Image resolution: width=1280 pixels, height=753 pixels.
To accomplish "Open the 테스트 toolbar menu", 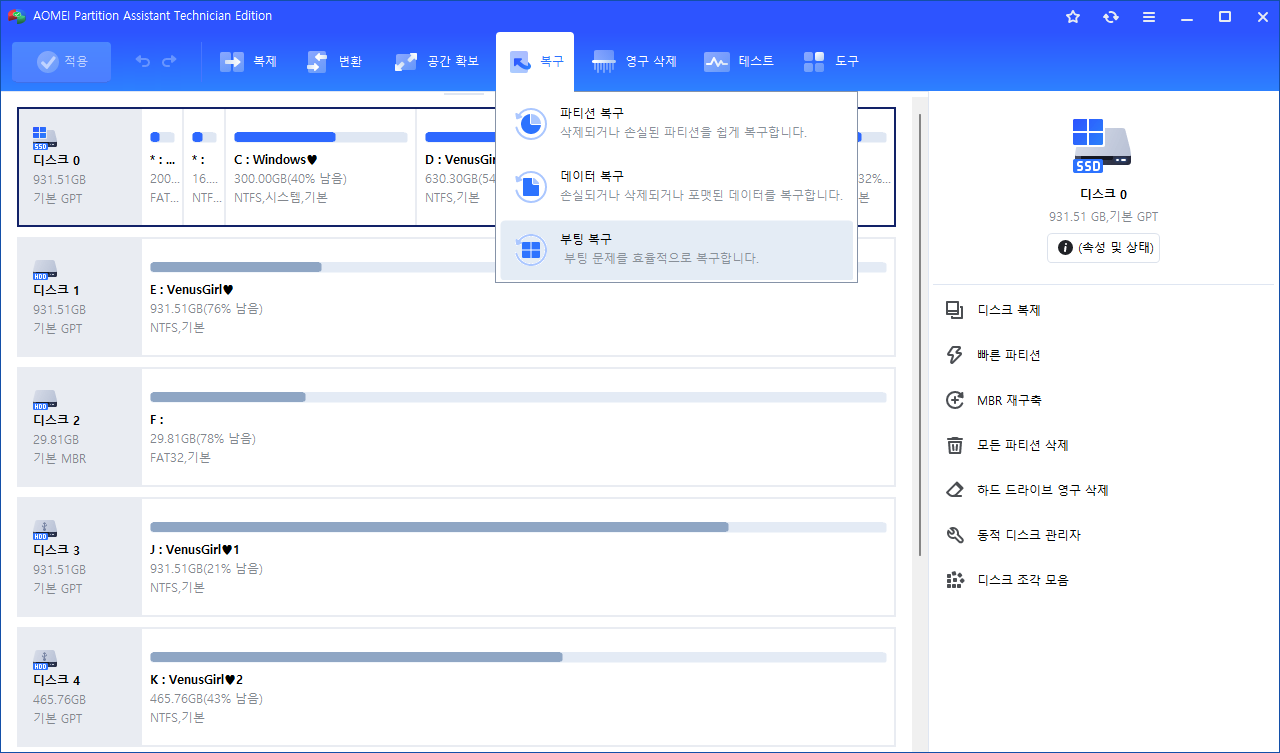I will [739, 62].
